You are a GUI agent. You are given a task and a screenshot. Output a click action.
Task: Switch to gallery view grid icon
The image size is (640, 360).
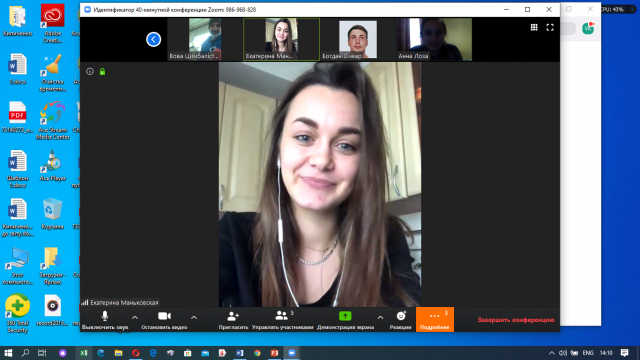tap(534, 27)
